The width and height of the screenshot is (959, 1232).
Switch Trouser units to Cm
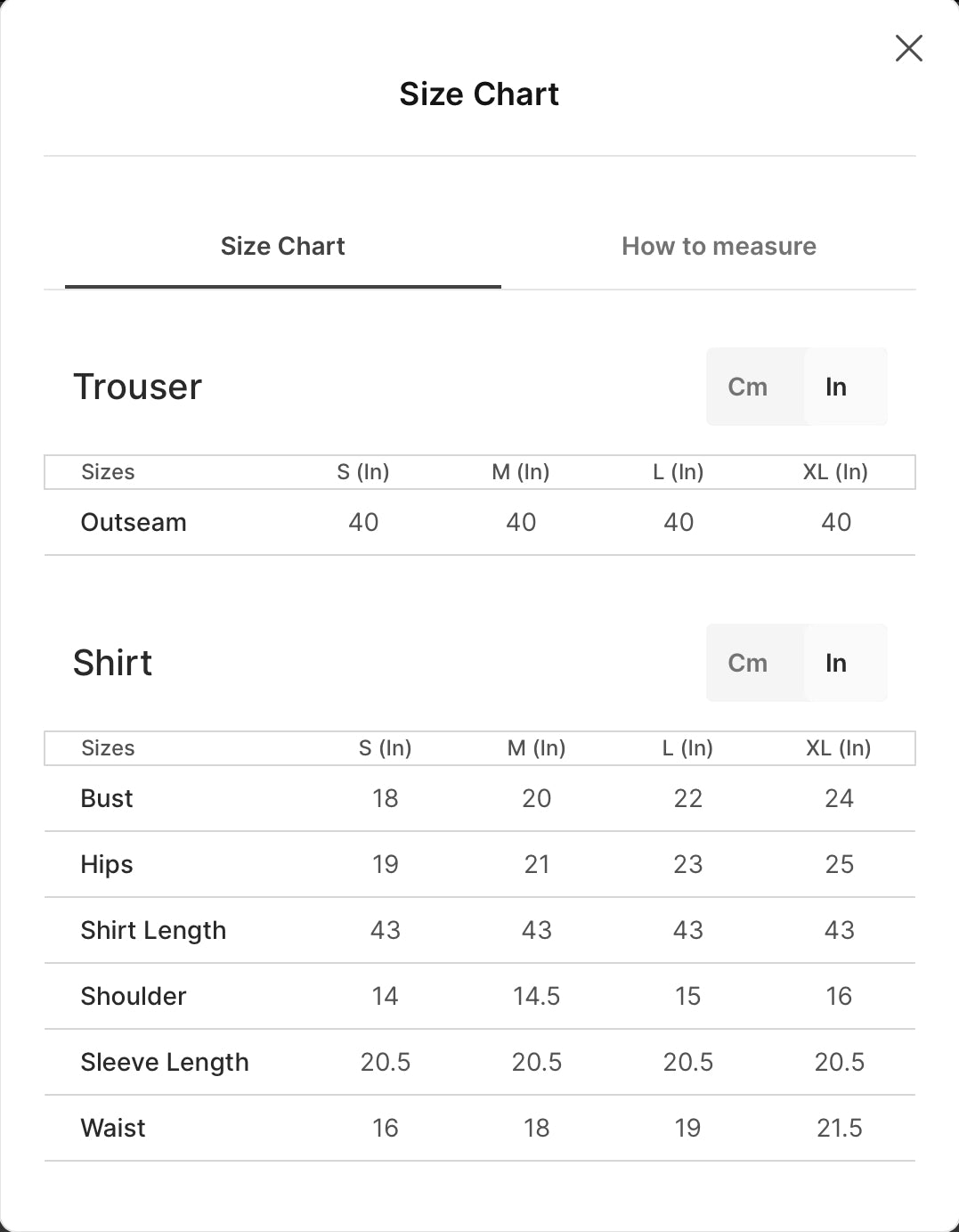748,387
